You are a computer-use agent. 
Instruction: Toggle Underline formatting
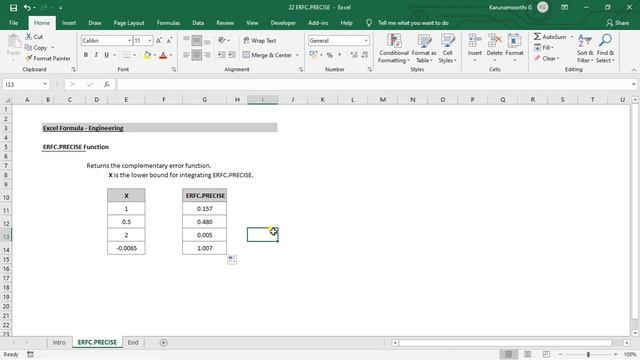[x=106, y=55]
